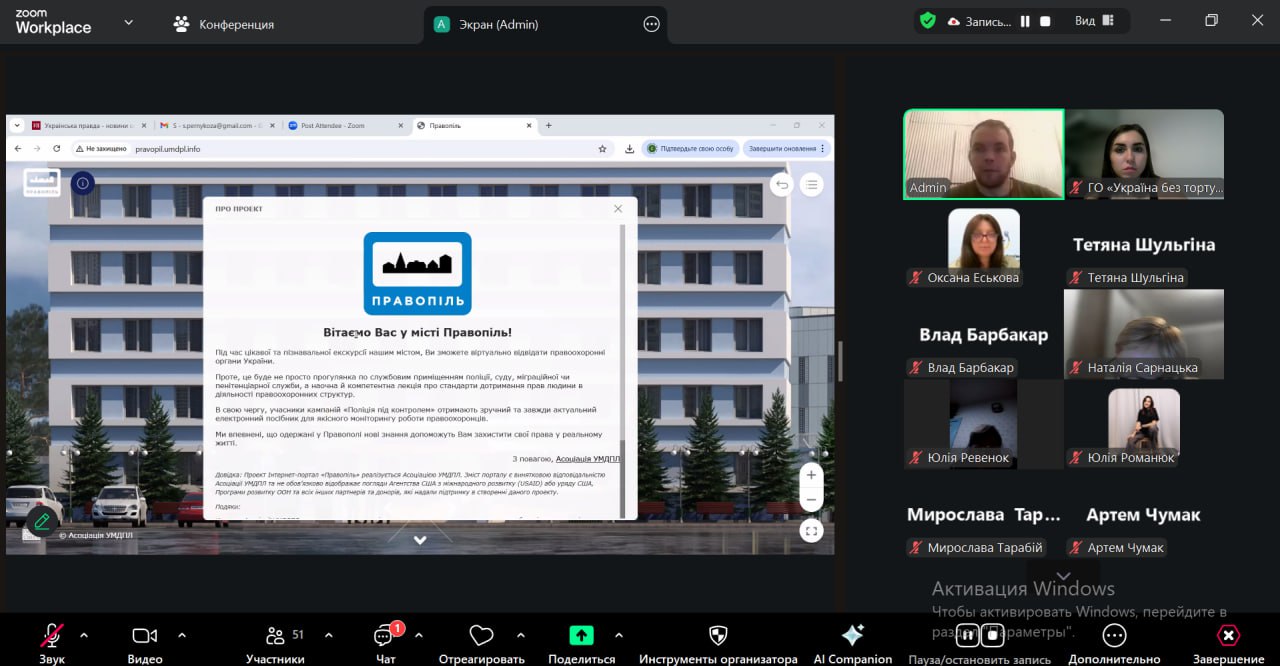Image resolution: width=1280 pixels, height=666 pixels.
Task: Unmute the microphone with the Звук button
Action: coord(51,636)
